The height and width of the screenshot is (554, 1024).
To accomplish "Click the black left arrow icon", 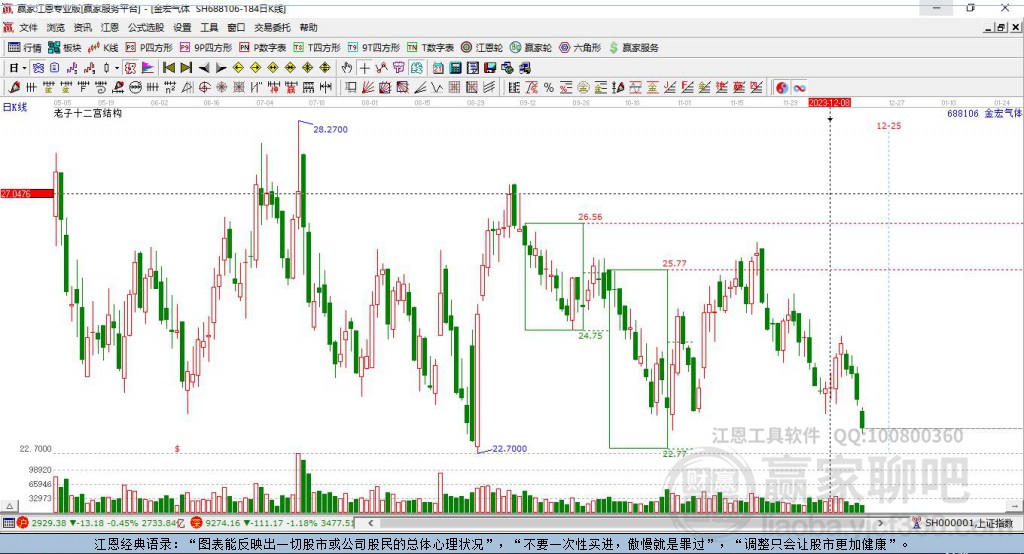I will pos(204,68).
